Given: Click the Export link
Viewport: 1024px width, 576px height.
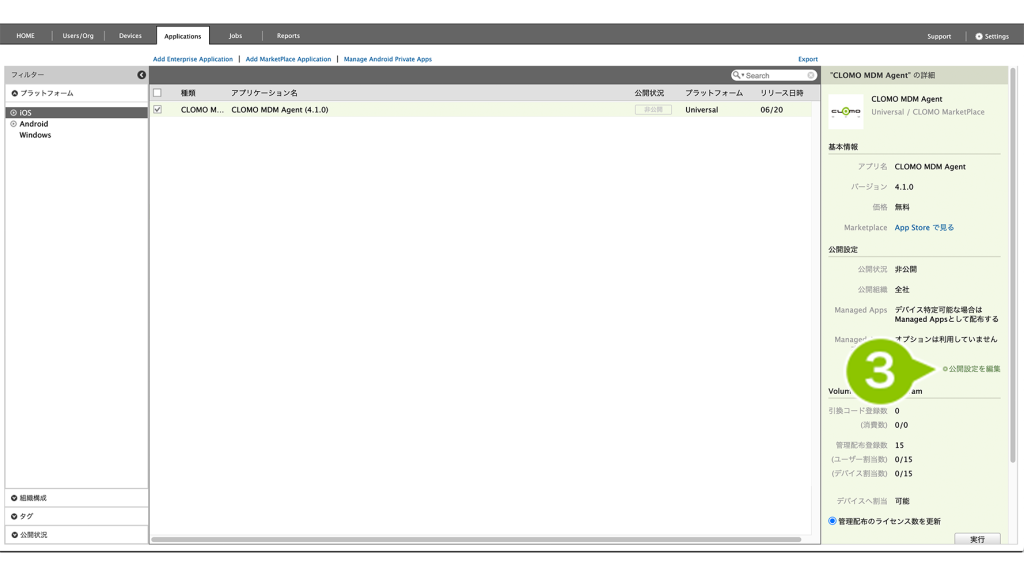Looking at the screenshot, I should [808, 59].
